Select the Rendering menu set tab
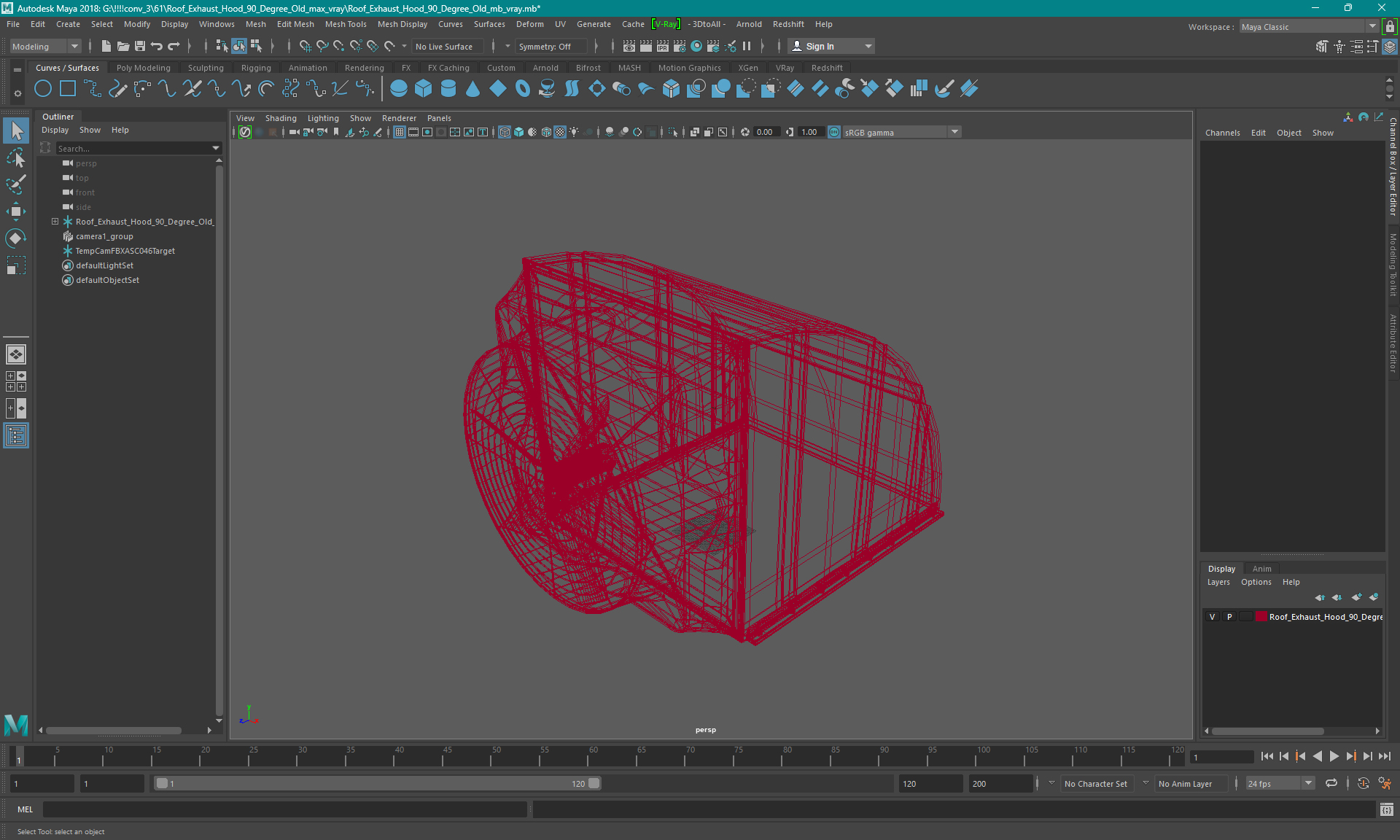 pyautogui.click(x=365, y=67)
